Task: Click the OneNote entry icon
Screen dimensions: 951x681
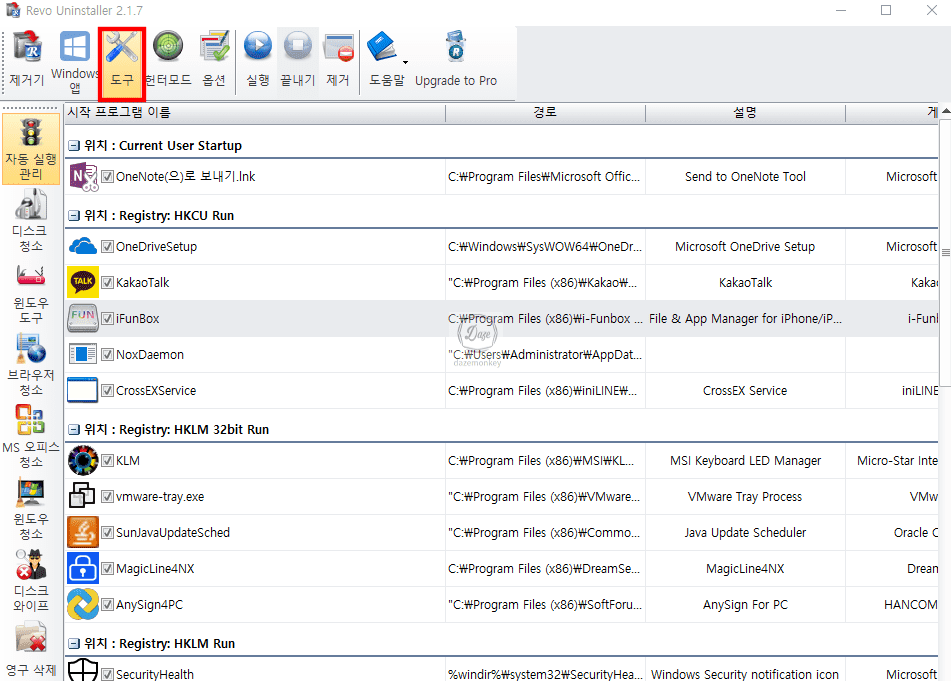Action: pyautogui.click(x=84, y=176)
